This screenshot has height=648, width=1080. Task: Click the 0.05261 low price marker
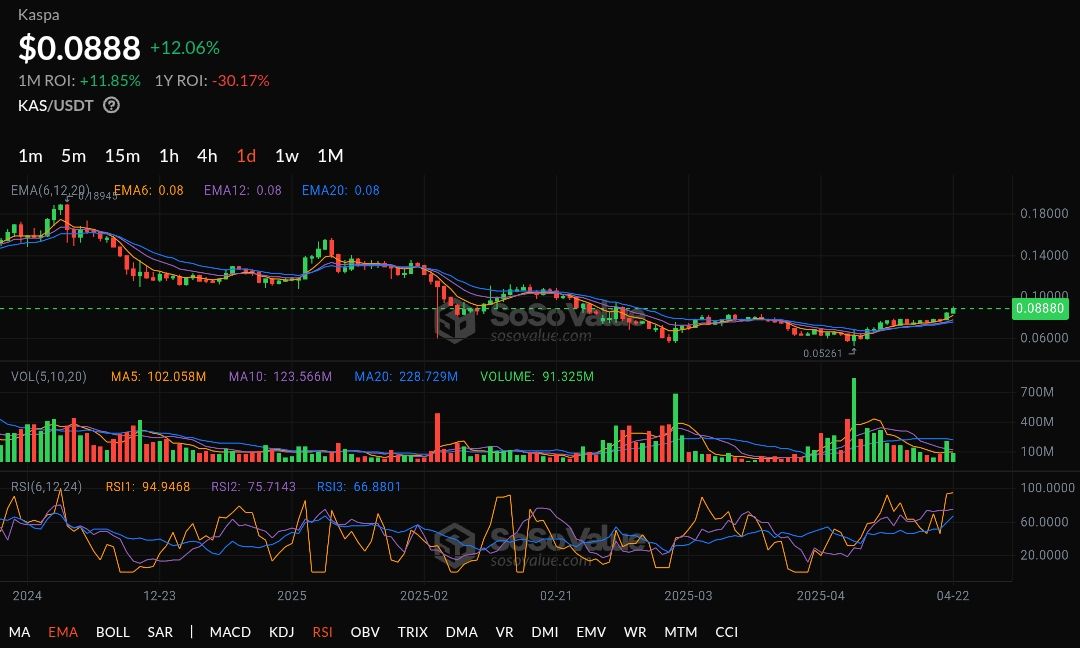(x=822, y=353)
